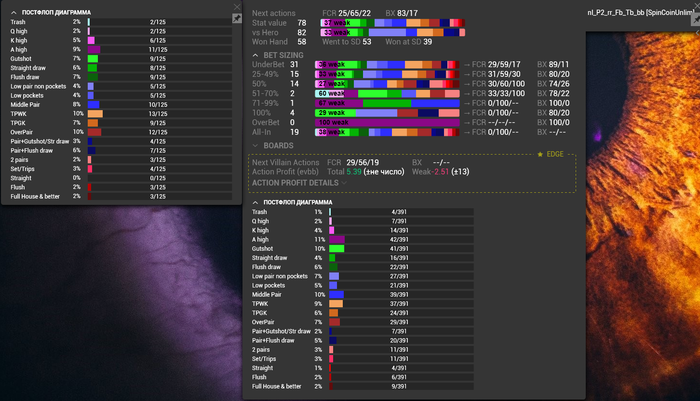The height and width of the screenshot is (401, 700).
Task: Collapse the lower ПОСТФЛОП ДИАГРАММА section
Action: pyautogui.click(x=255, y=202)
